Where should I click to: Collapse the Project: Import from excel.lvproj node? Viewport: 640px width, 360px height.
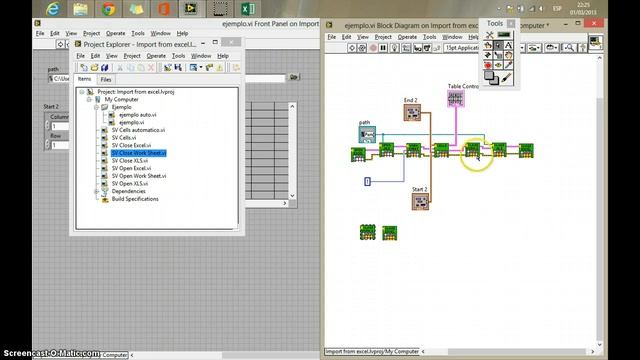[82, 92]
